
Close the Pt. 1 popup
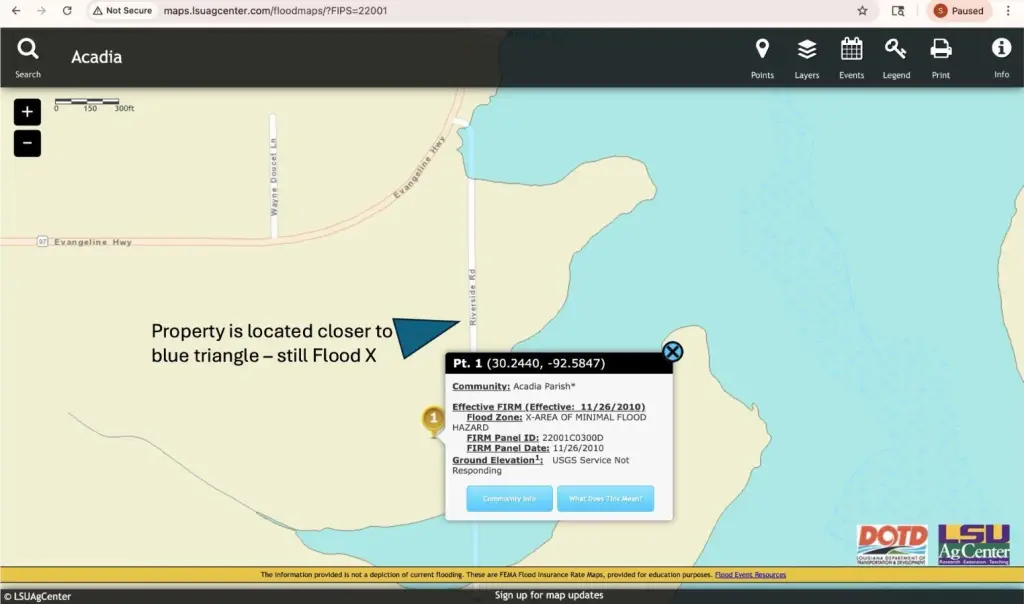673,351
